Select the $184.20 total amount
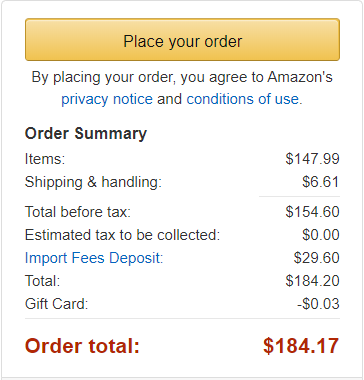Viewport: 364px width, 380px height. click(x=312, y=281)
